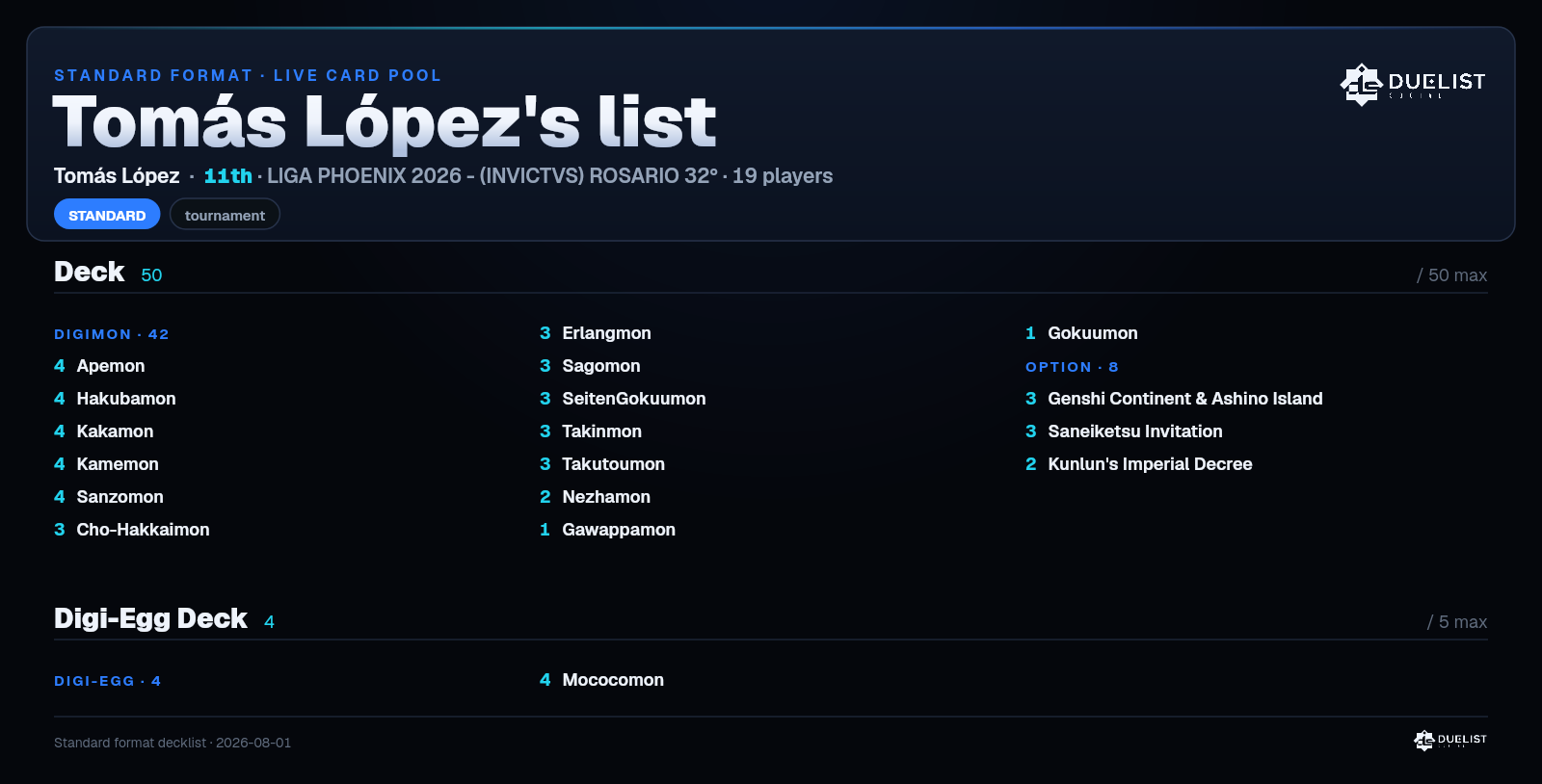Open the Nezhamon card entry

click(595, 497)
